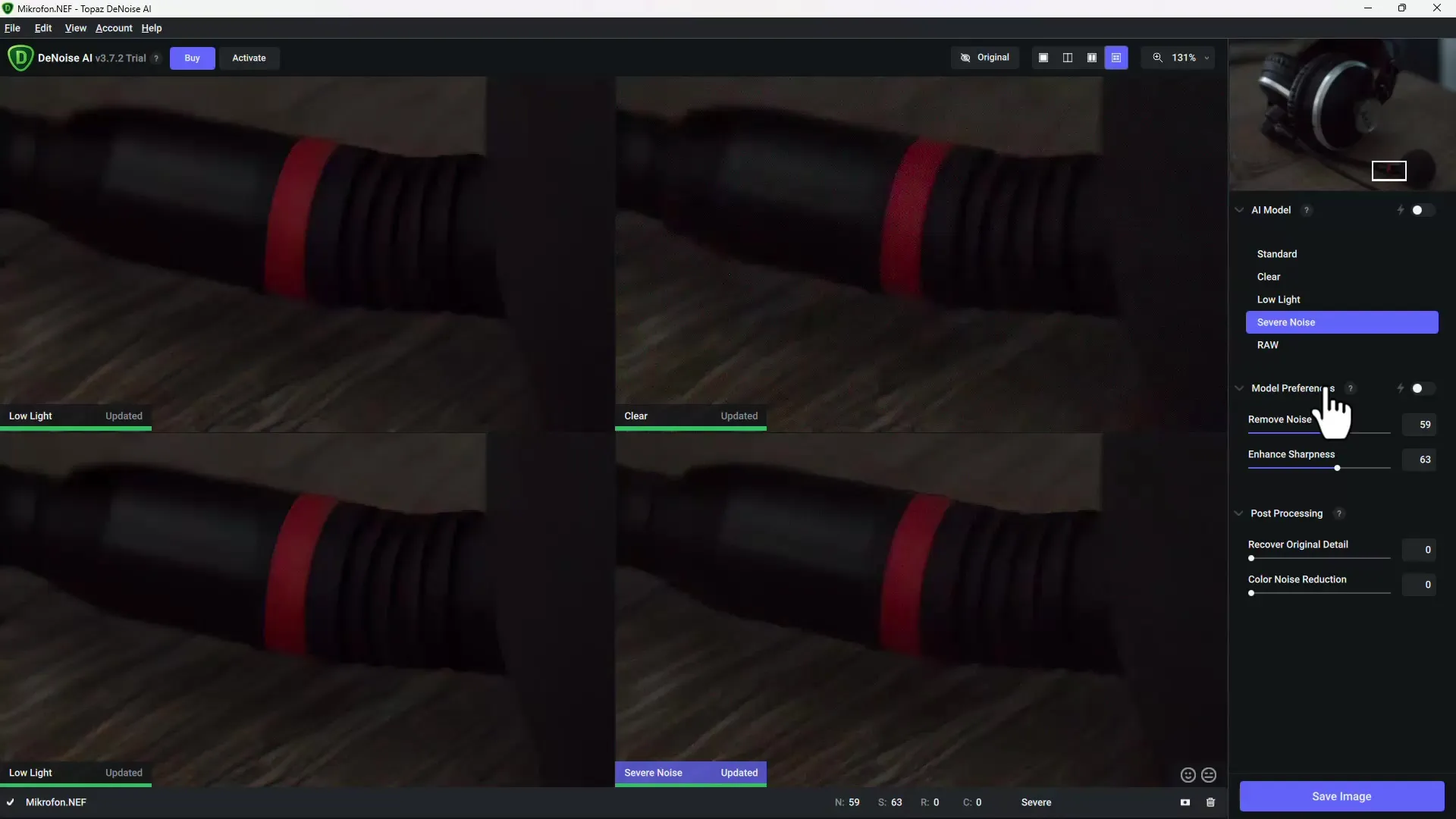Click the single view display icon
1456x819 pixels.
[x=1043, y=57]
